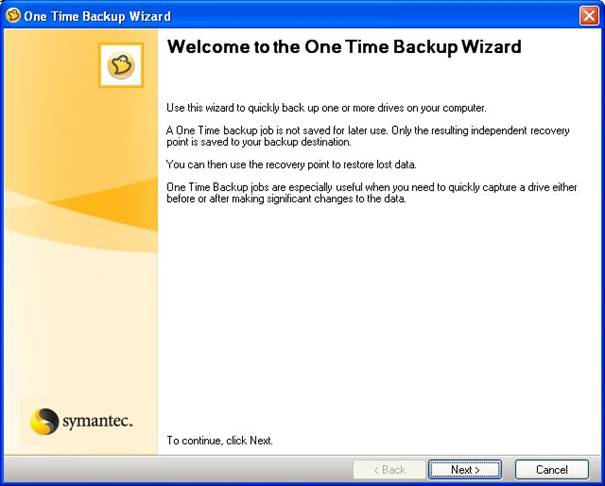Click the Next button to continue
This screenshot has width=605, height=486.
click(465, 469)
